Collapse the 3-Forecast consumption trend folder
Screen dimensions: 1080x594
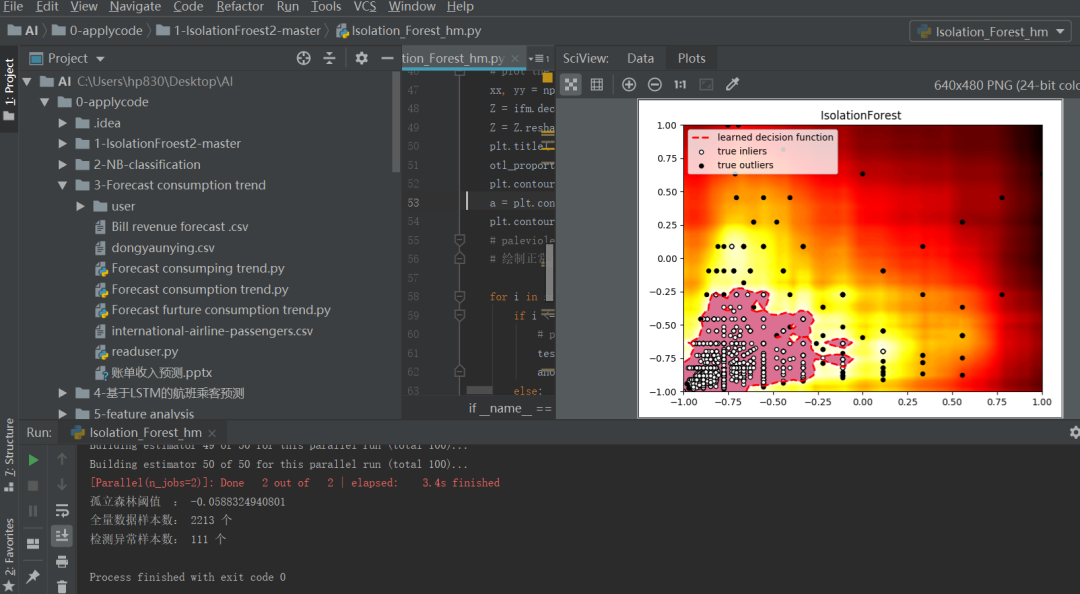63,185
